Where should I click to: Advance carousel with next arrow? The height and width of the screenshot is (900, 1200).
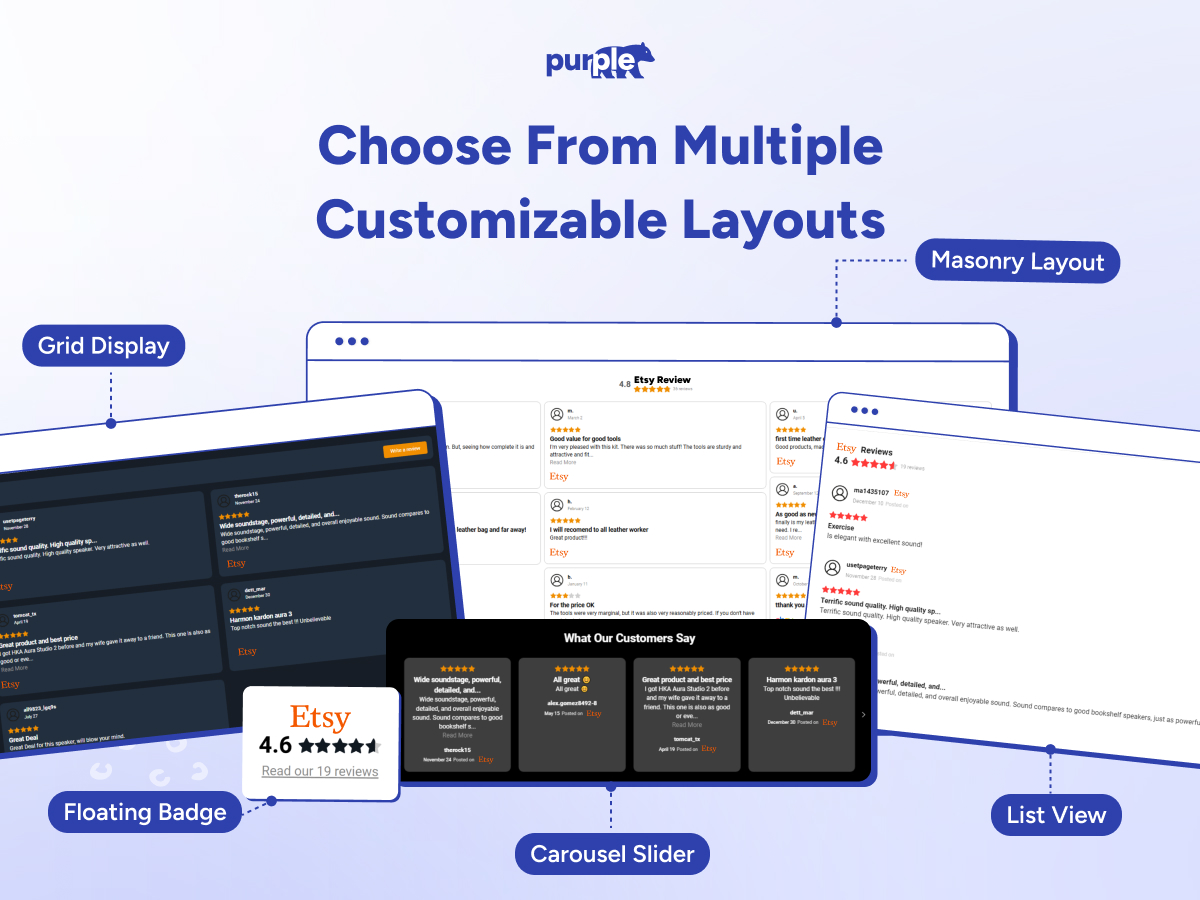tap(864, 715)
